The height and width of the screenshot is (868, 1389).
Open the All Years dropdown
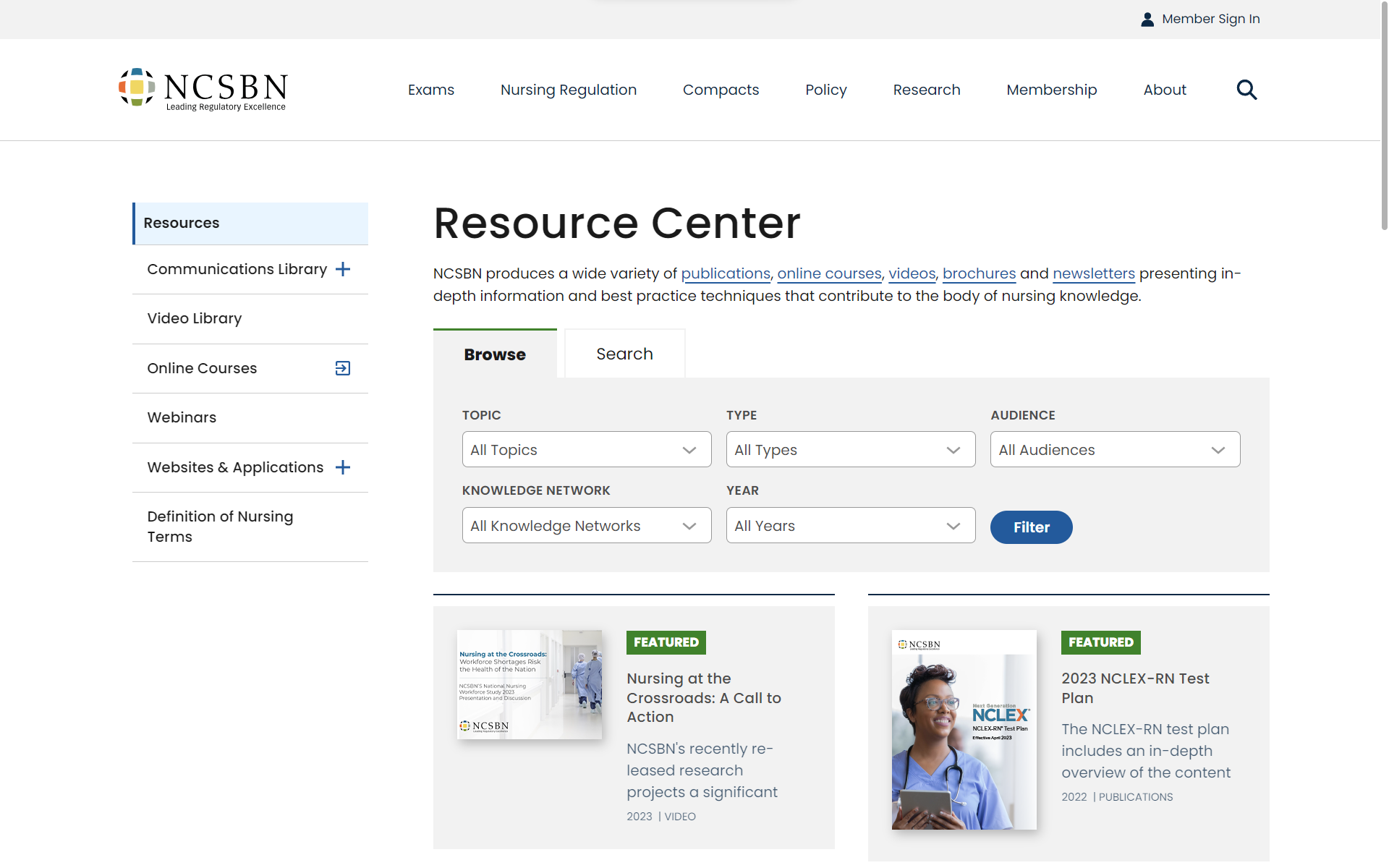850,525
